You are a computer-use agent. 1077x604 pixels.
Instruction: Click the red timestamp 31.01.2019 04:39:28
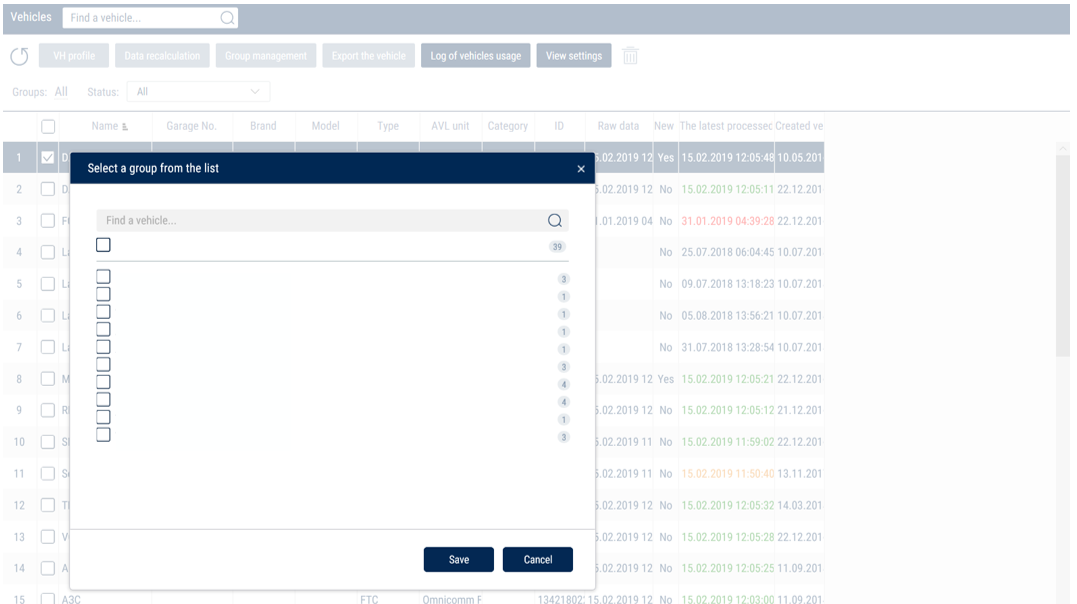point(727,221)
